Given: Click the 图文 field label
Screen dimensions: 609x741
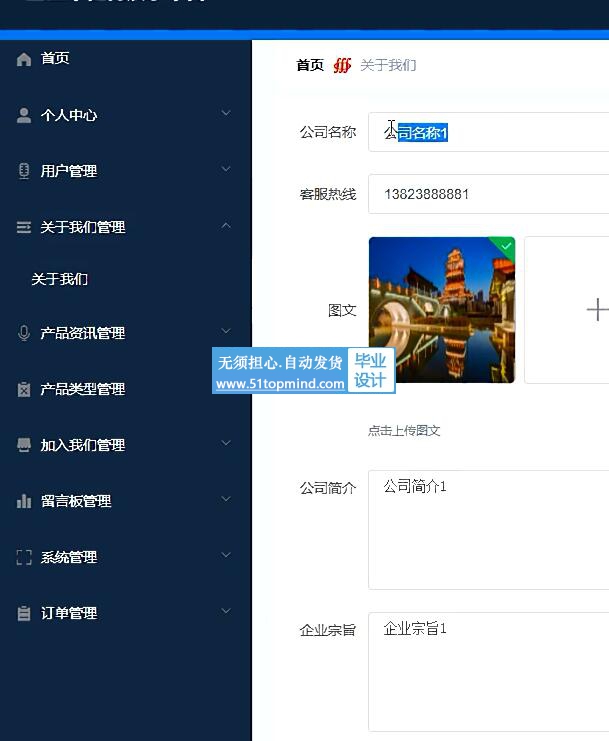Looking at the screenshot, I should click(x=342, y=310).
